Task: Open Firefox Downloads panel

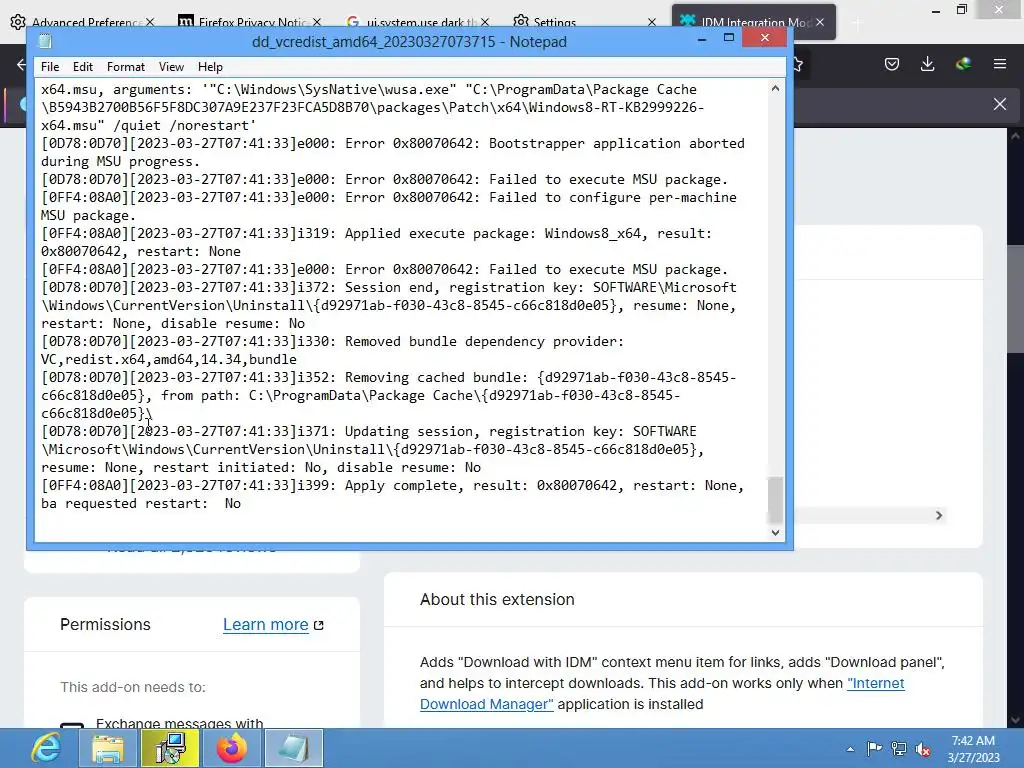Action: click(x=927, y=64)
